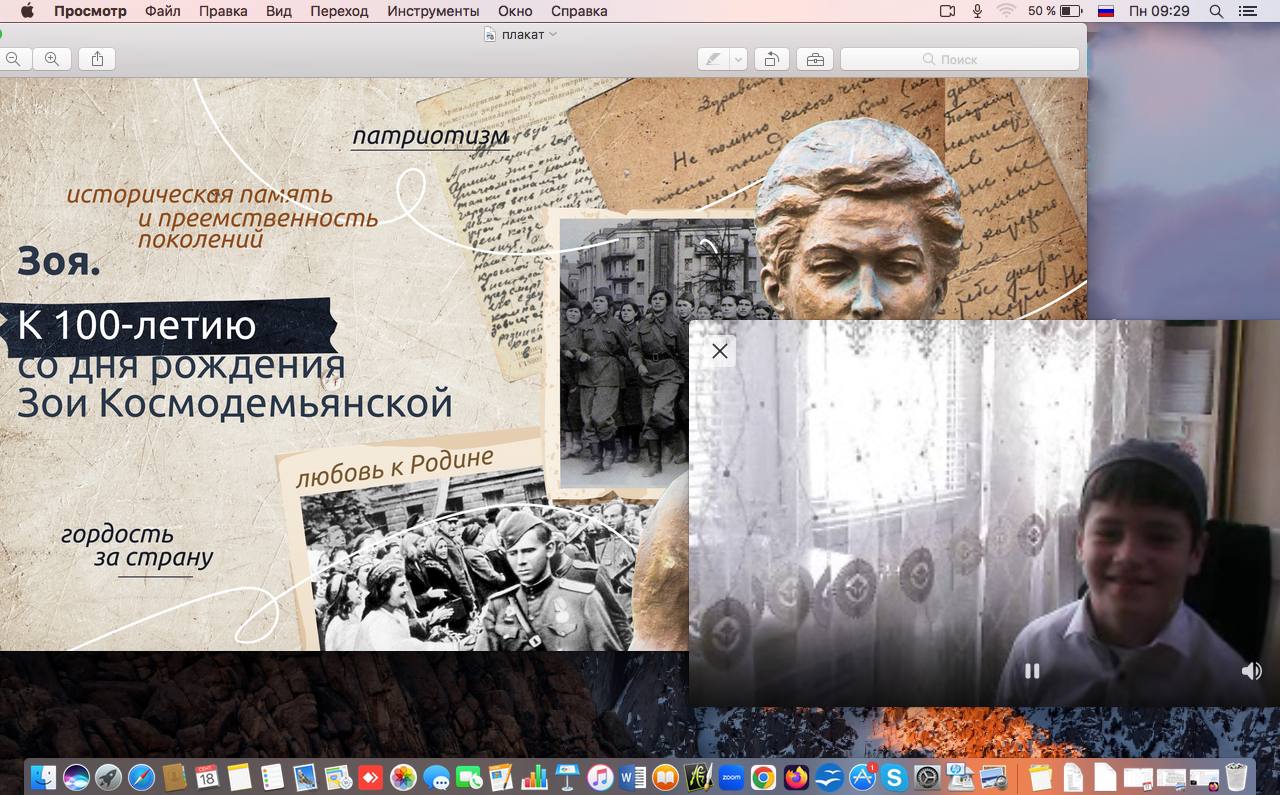1280x795 pixels.
Task: Open Spotlight search in menu bar
Action: [x=1216, y=11]
